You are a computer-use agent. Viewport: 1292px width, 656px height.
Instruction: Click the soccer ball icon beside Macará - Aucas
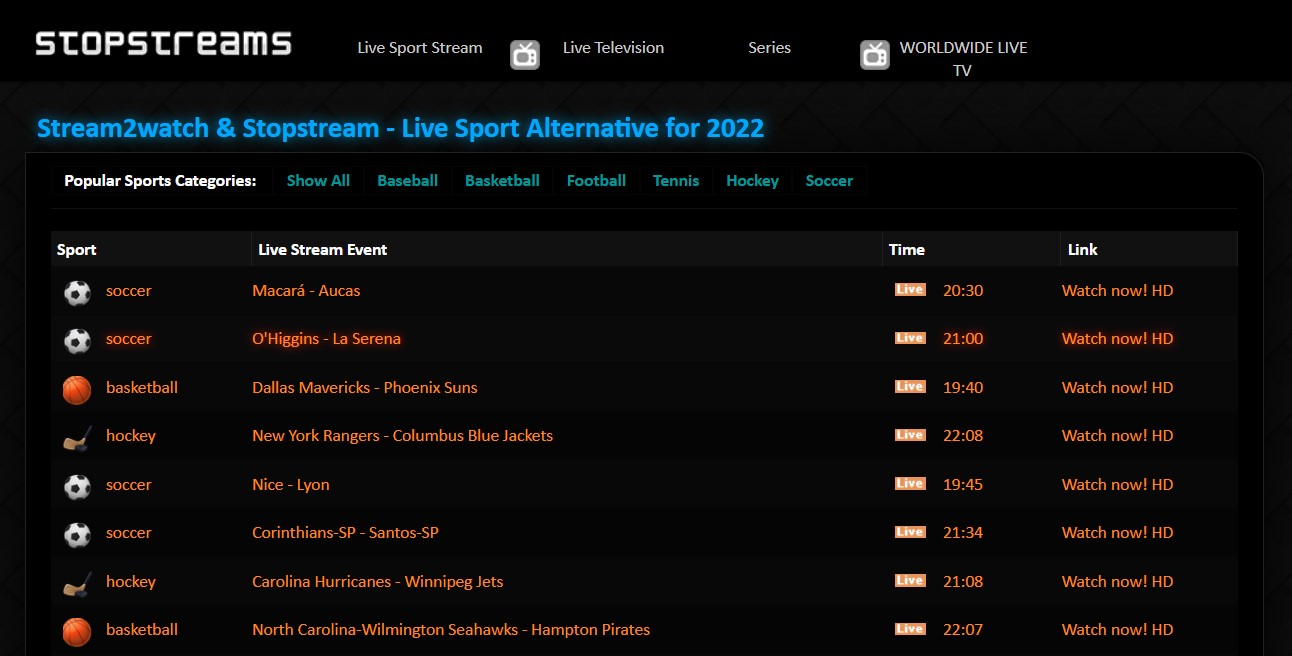(77, 292)
